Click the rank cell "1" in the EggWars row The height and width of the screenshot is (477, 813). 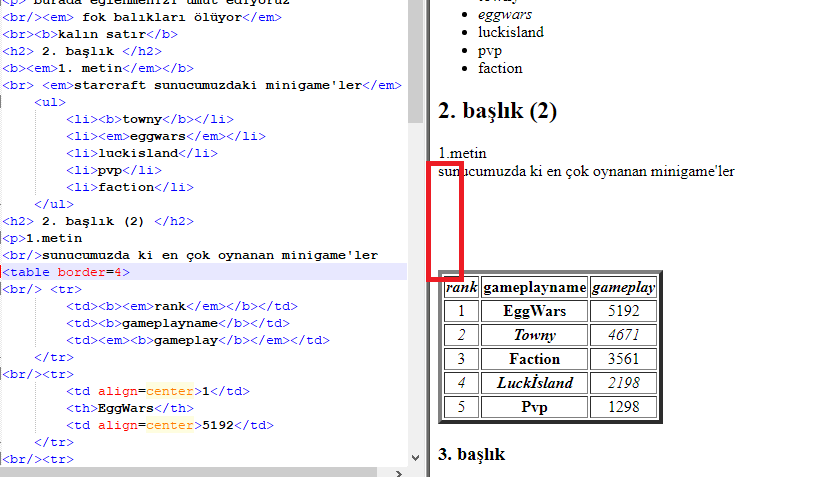(461, 311)
